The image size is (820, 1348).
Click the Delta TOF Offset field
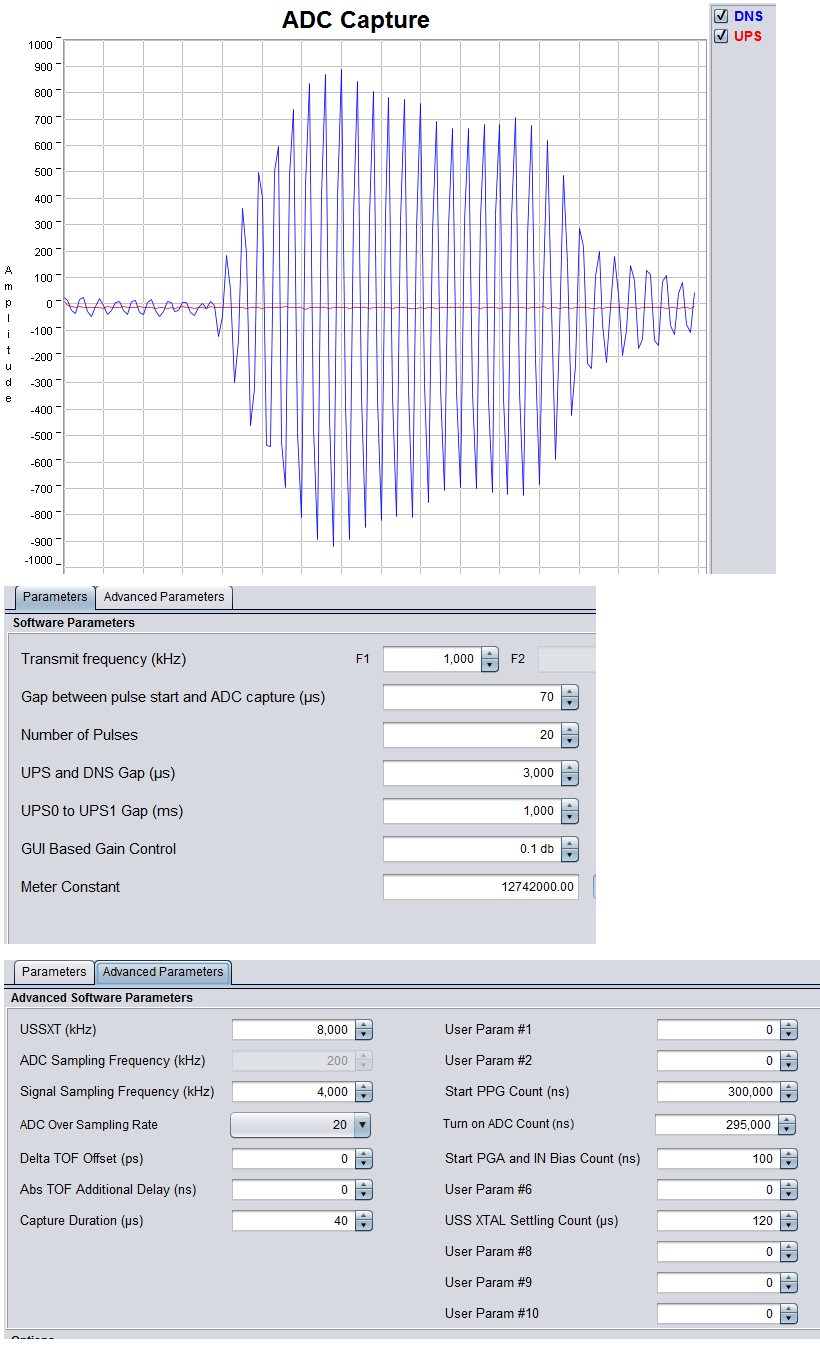point(293,1159)
